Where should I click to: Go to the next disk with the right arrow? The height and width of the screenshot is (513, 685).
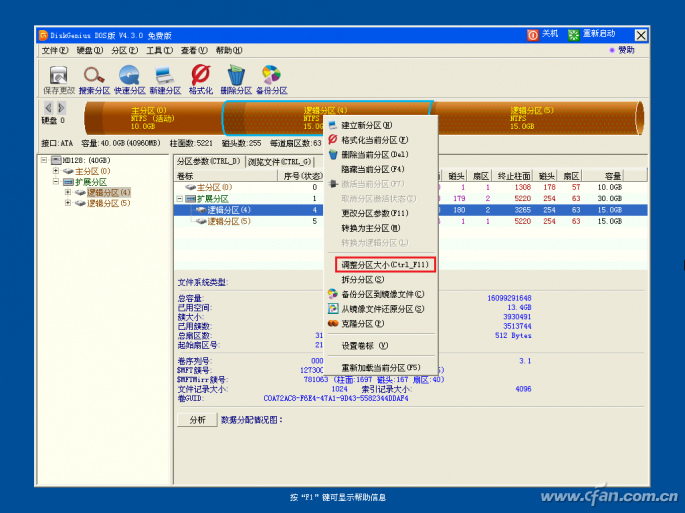click(61, 107)
